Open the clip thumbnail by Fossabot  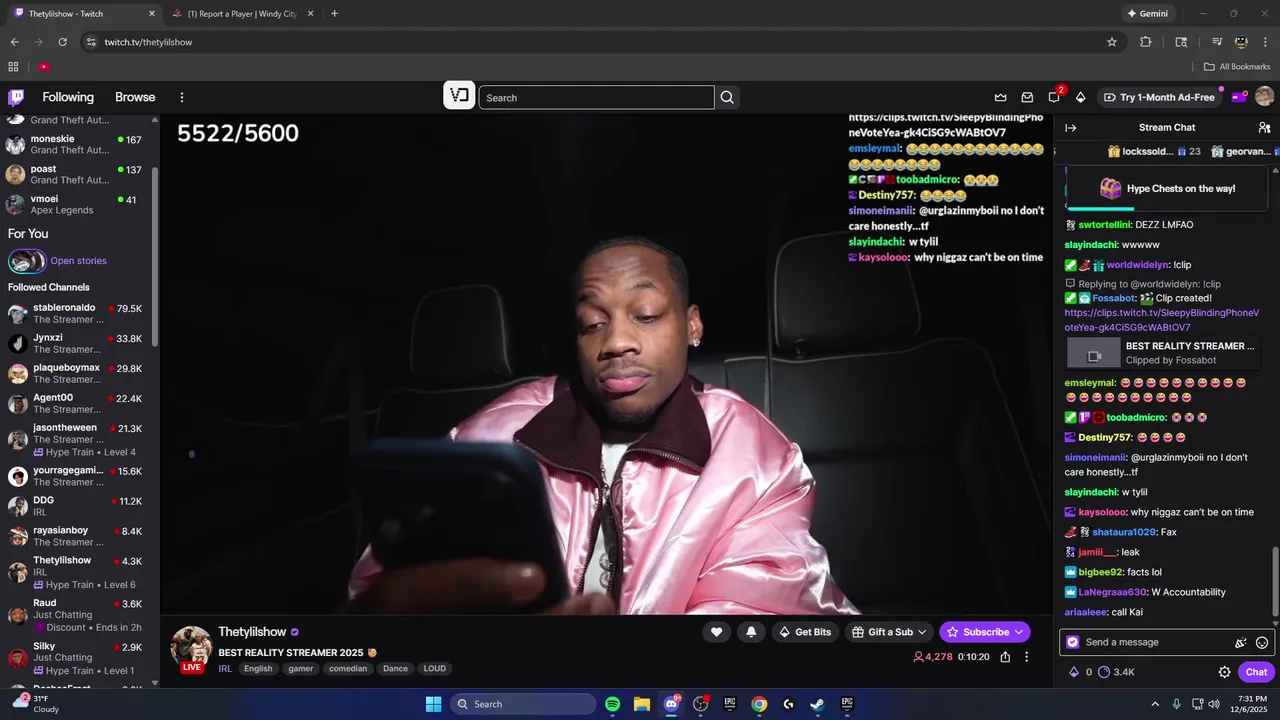point(1094,353)
